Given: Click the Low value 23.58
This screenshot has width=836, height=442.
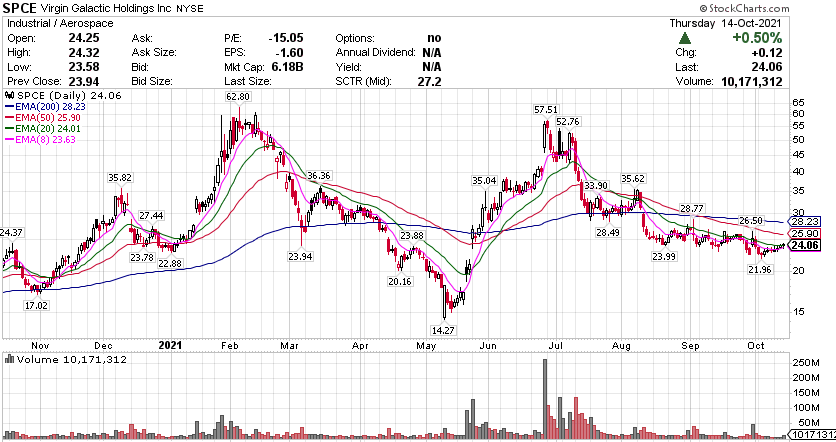Looking at the screenshot, I should 84,67.
